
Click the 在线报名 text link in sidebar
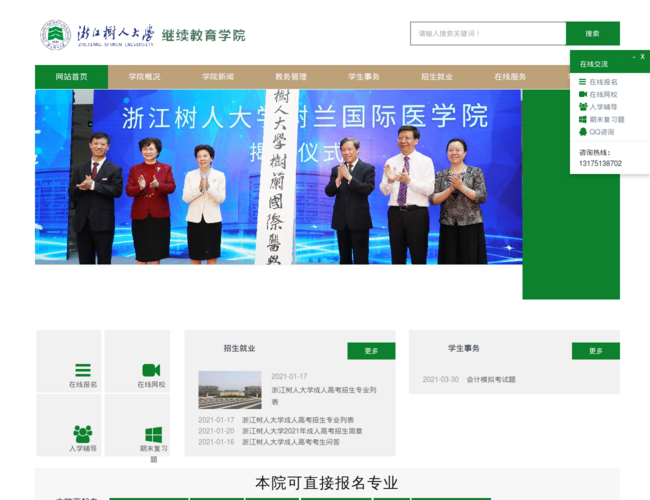pos(603,82)
